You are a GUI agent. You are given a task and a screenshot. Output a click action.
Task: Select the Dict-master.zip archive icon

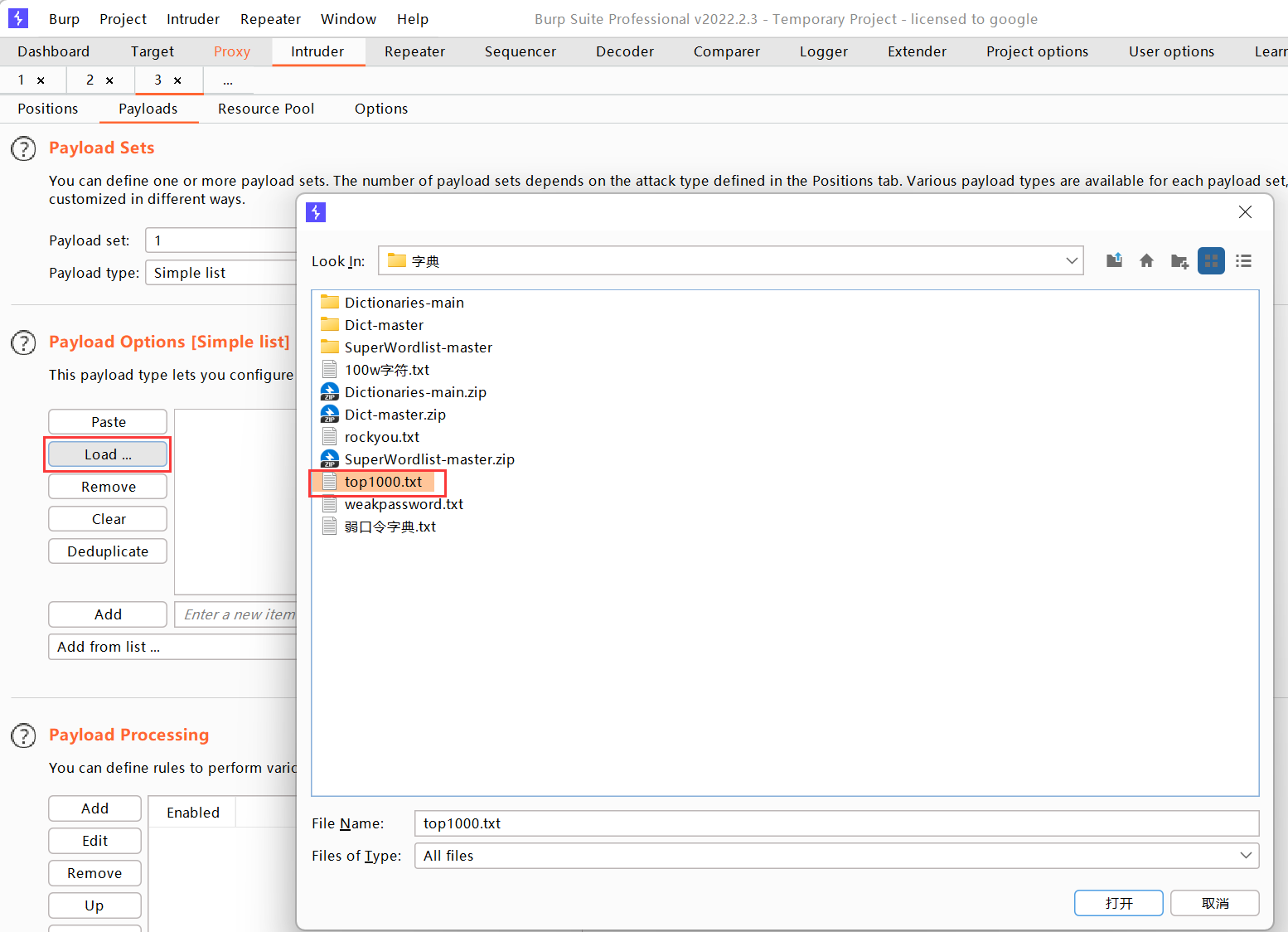tap(330, 414)
